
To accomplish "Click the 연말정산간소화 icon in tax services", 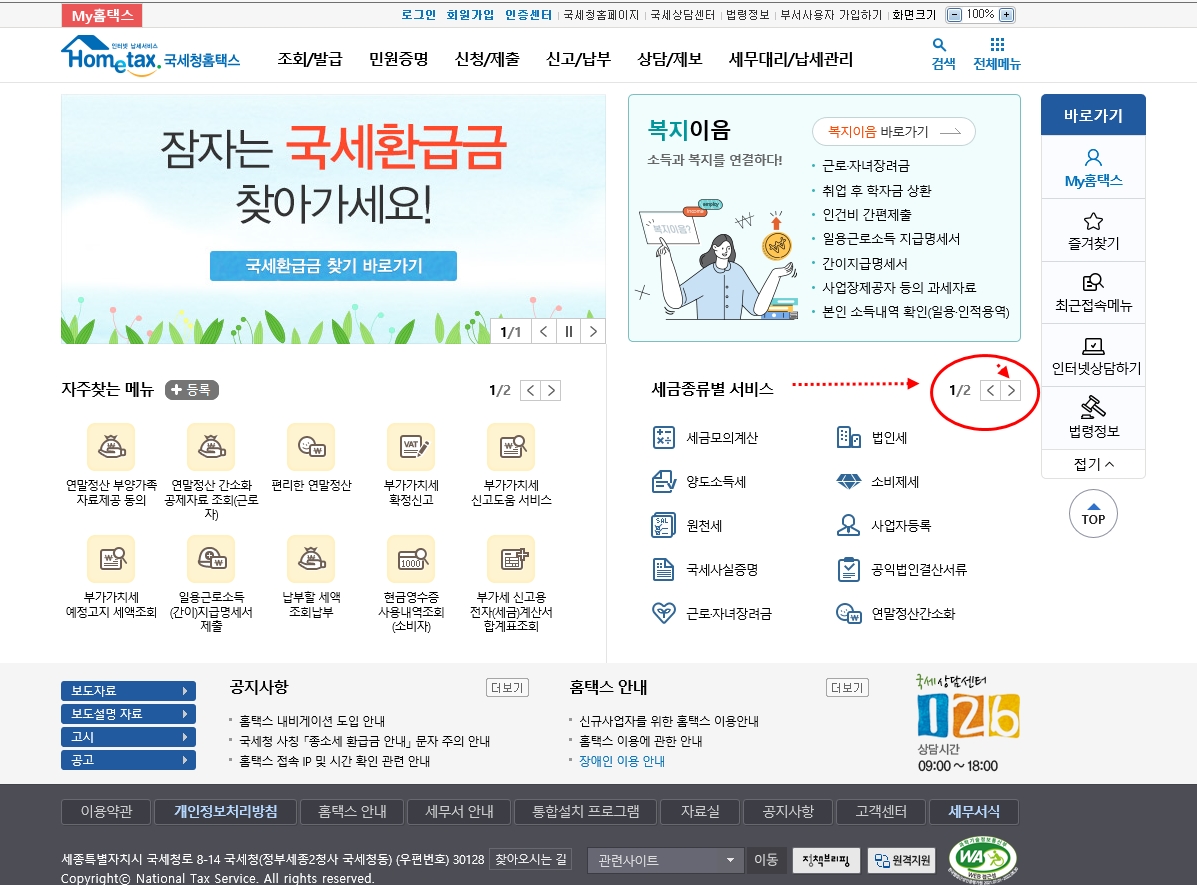I will [849, 613].
